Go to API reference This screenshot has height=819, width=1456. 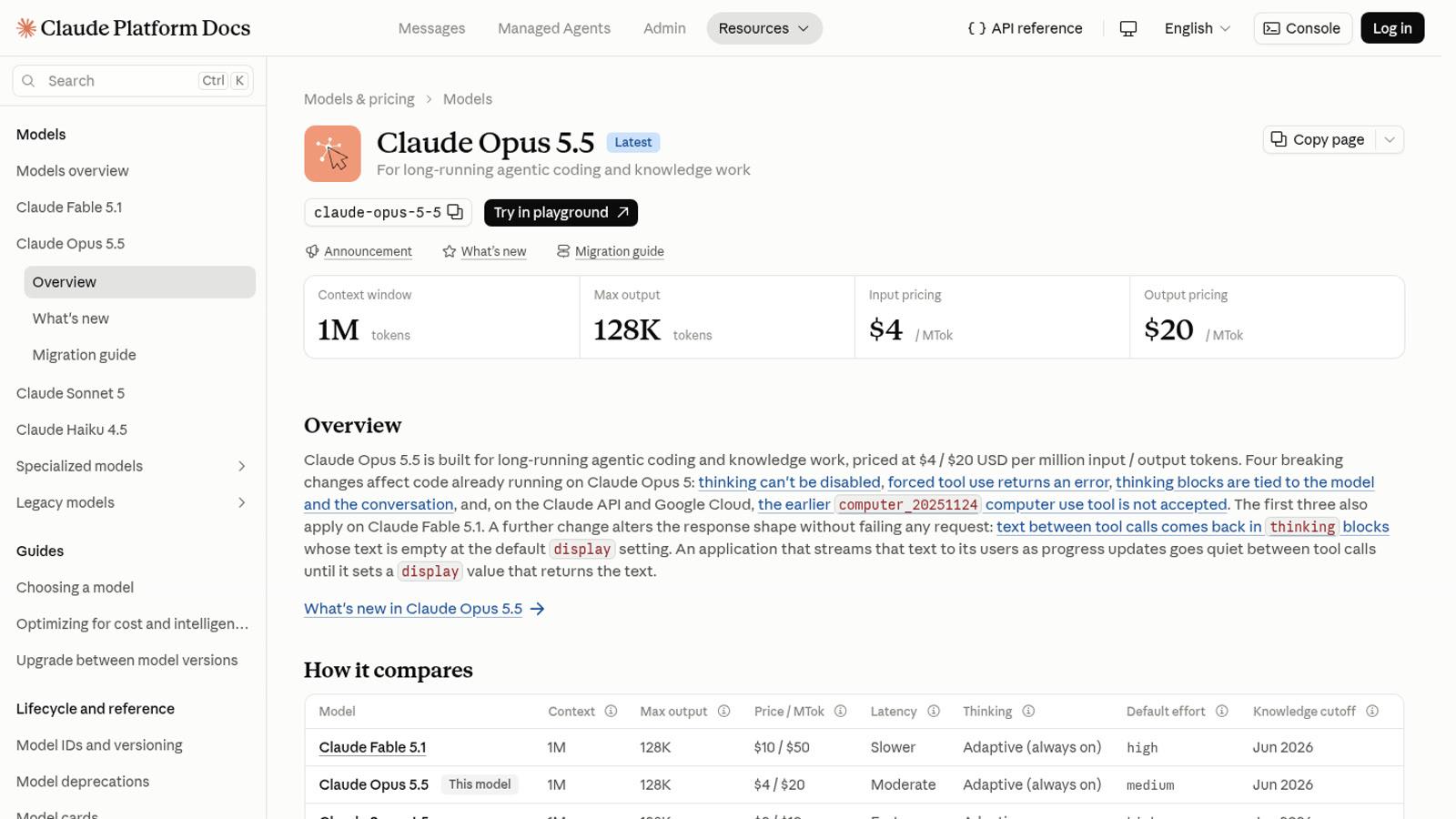(1025, 28)
